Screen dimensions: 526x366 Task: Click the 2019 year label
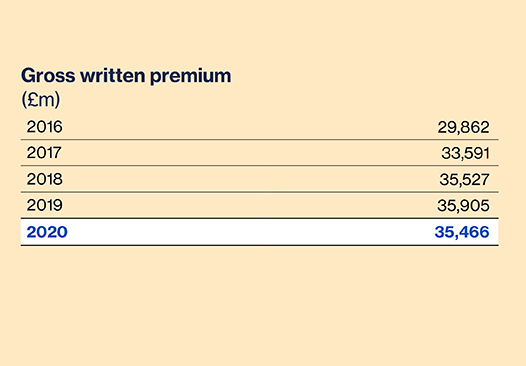pos(44,205)
